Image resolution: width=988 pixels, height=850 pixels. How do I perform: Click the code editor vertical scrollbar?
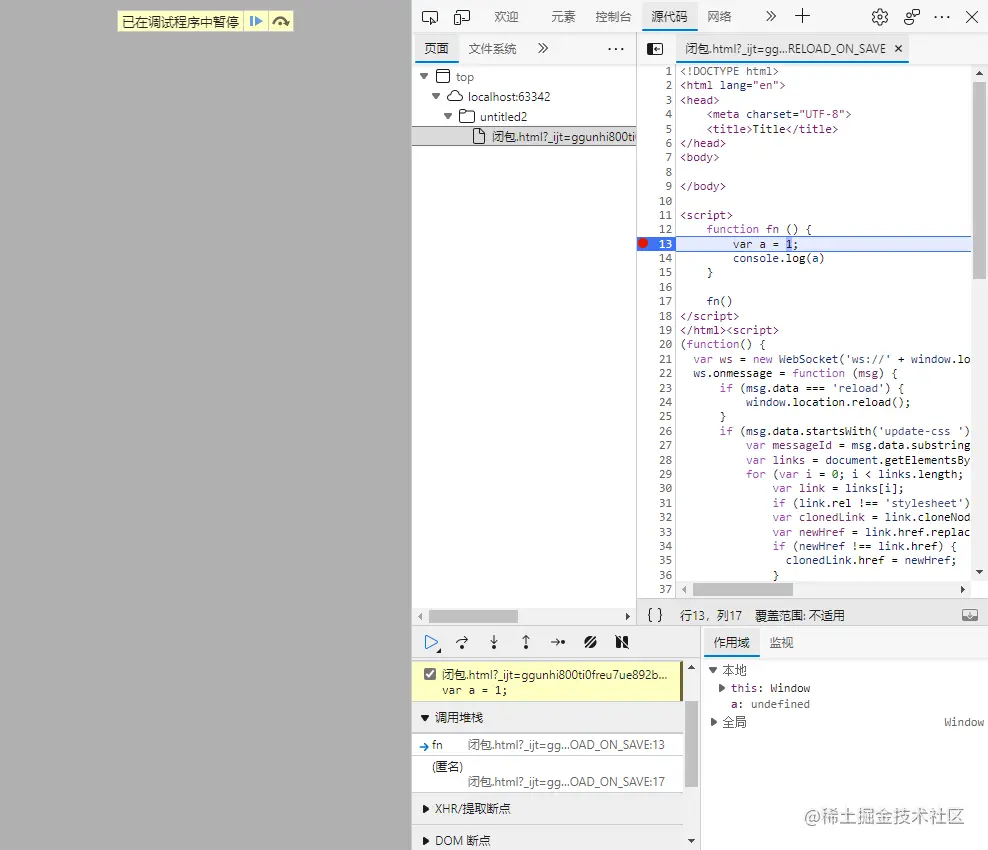pos(979,180)
